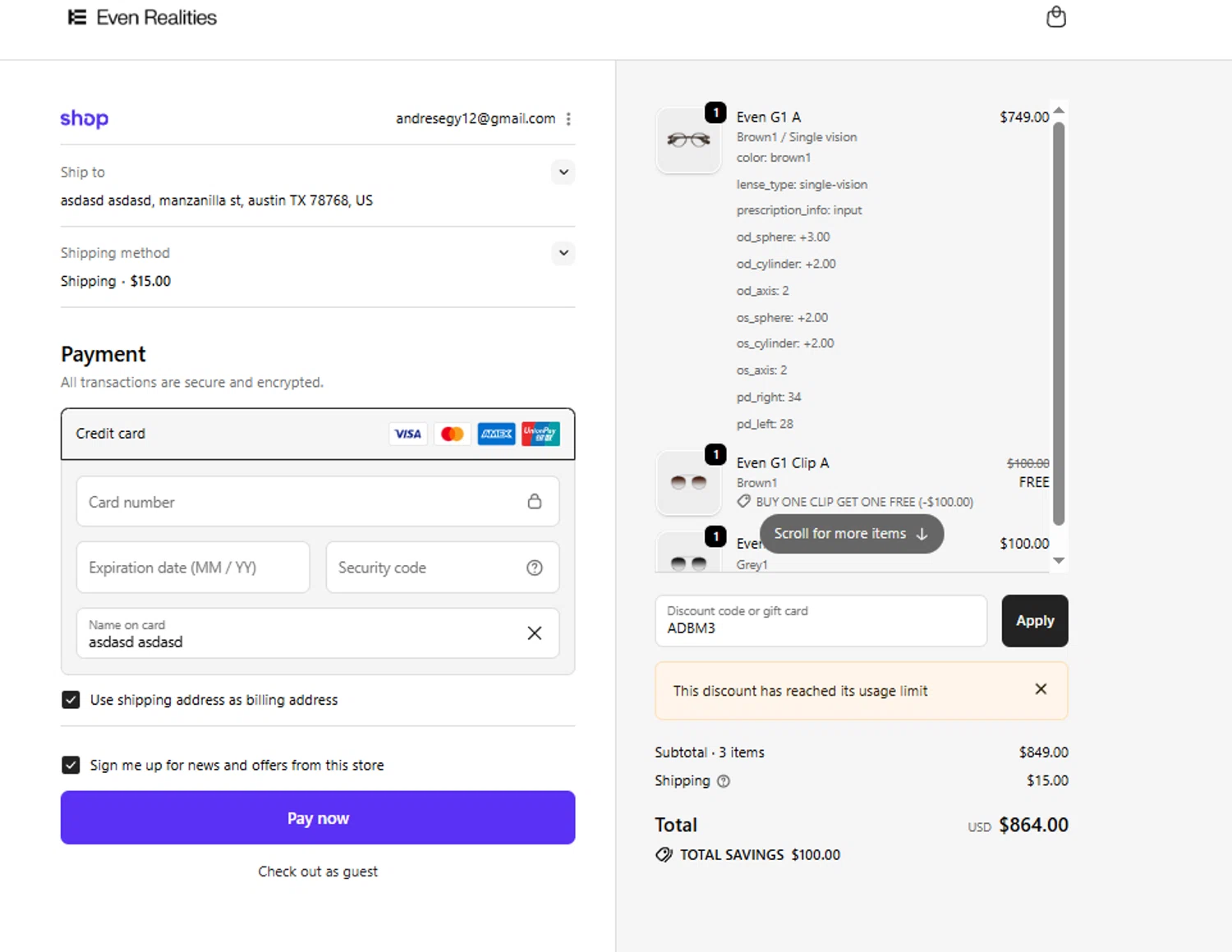Focus the Security code field
1232x952 pixels.
(443, 567)
